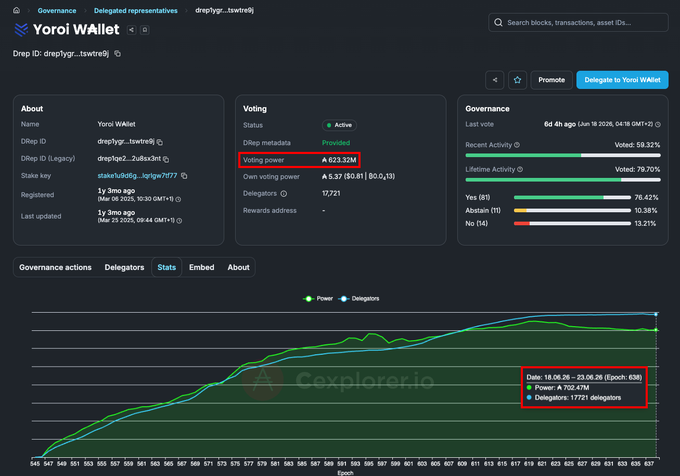Viewport: 680px width, 476px height.
Task: Click the bookmark icon beside Yoroi WAllet title
Action: click(x=145, y=30)
